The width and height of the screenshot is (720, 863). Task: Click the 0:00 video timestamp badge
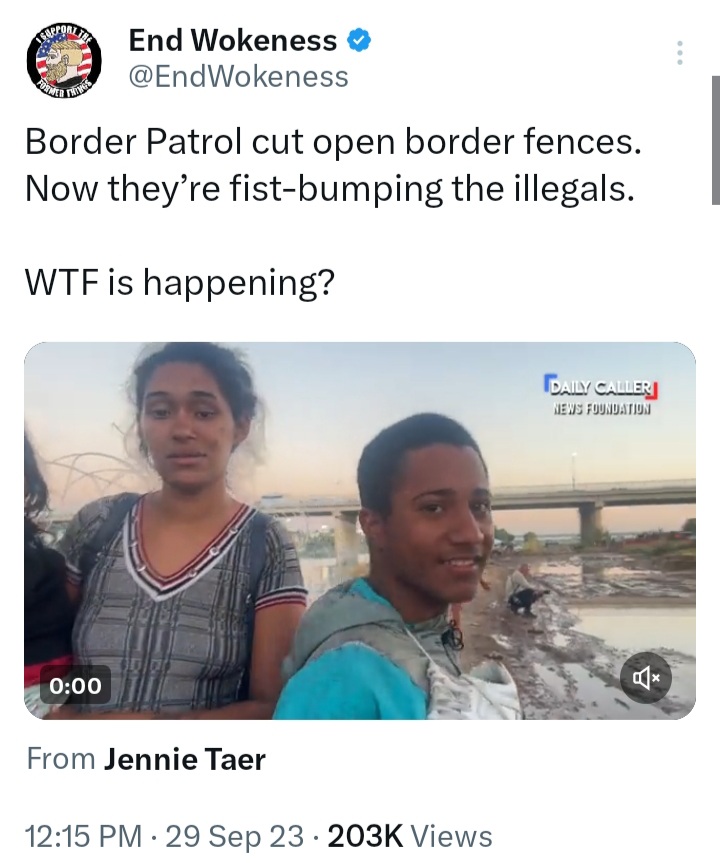75,686
